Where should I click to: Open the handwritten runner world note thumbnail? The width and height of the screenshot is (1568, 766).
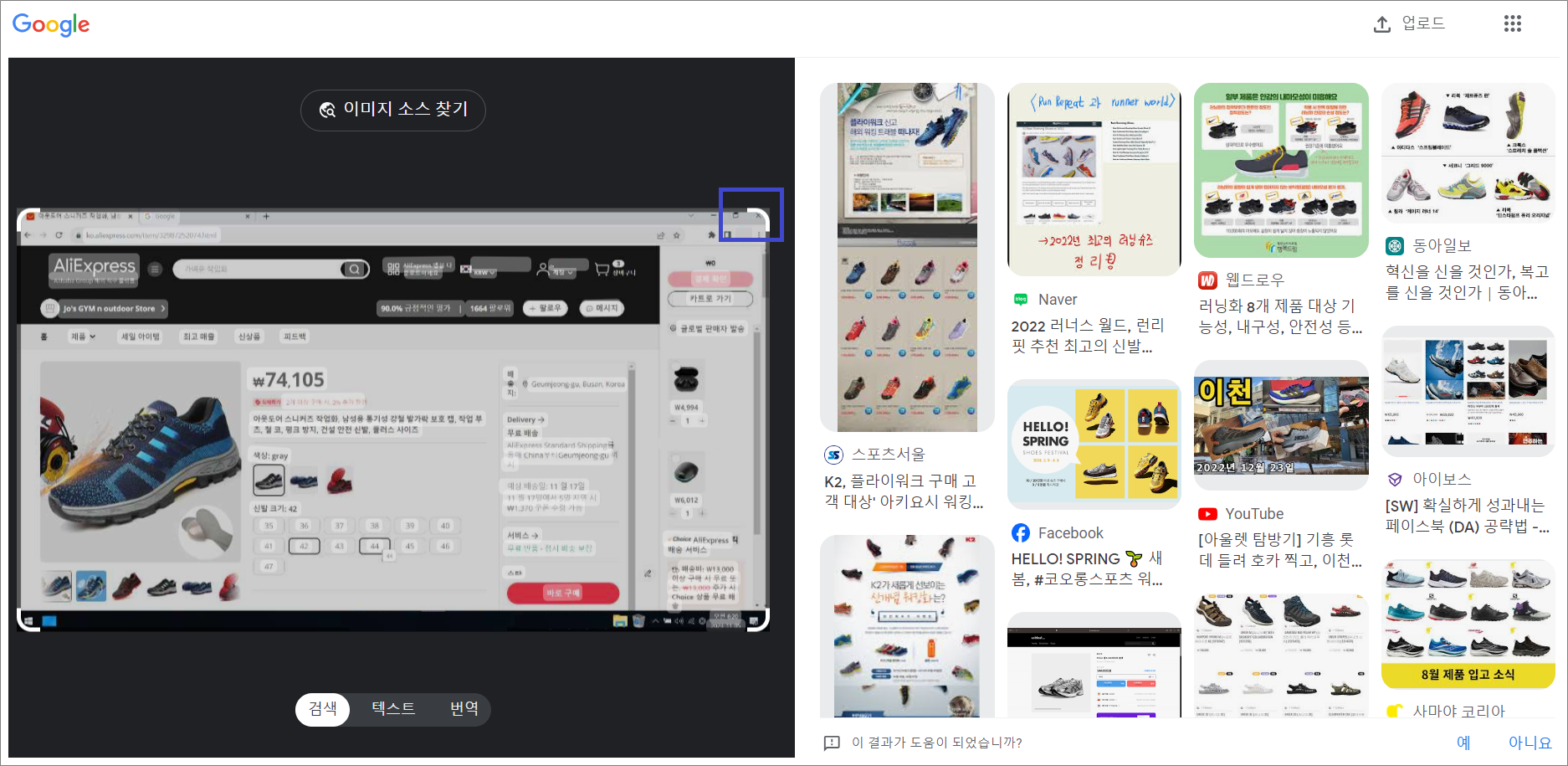[1094, 179]
